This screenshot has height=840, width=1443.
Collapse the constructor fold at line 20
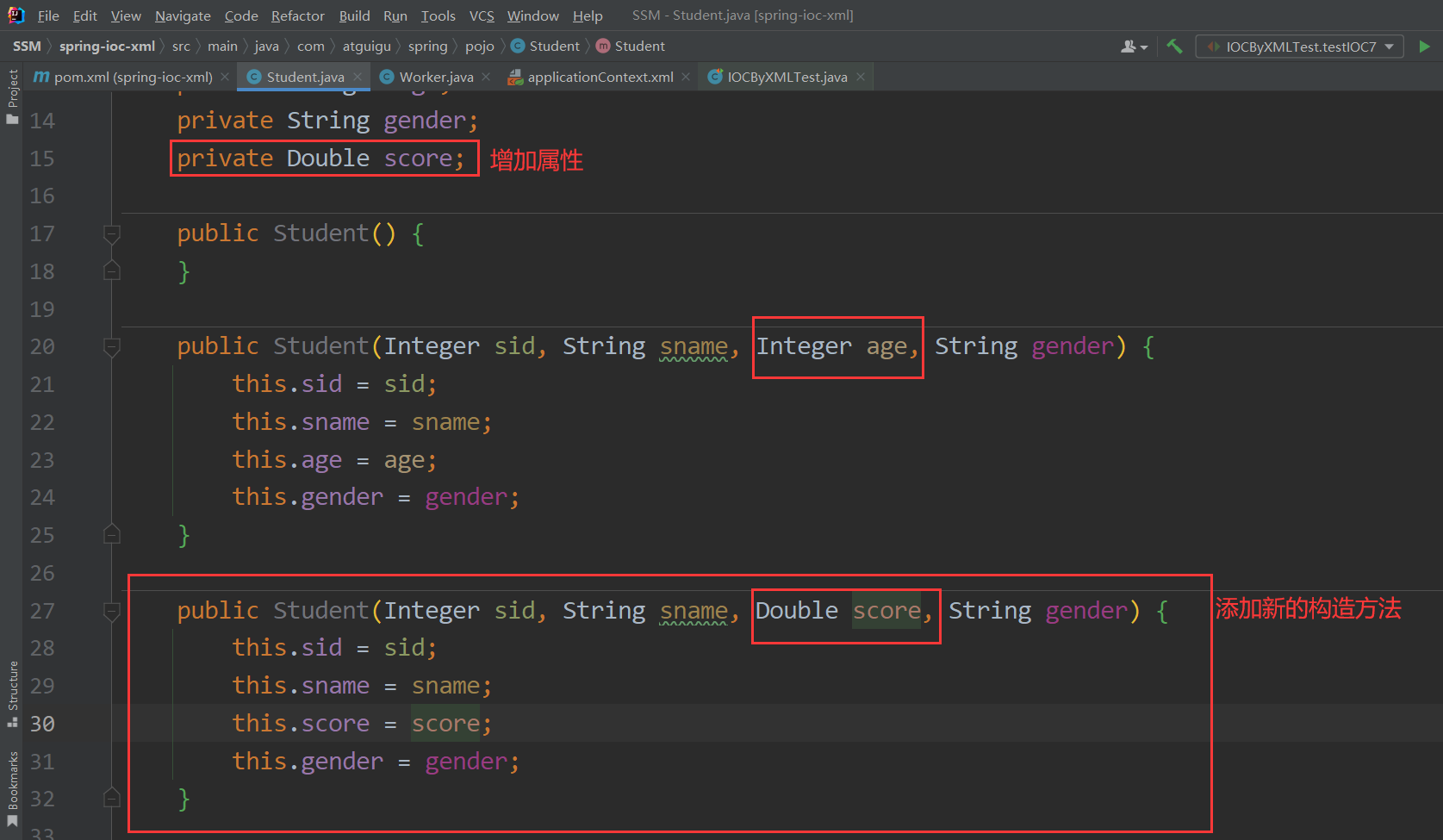coord(112,346)
